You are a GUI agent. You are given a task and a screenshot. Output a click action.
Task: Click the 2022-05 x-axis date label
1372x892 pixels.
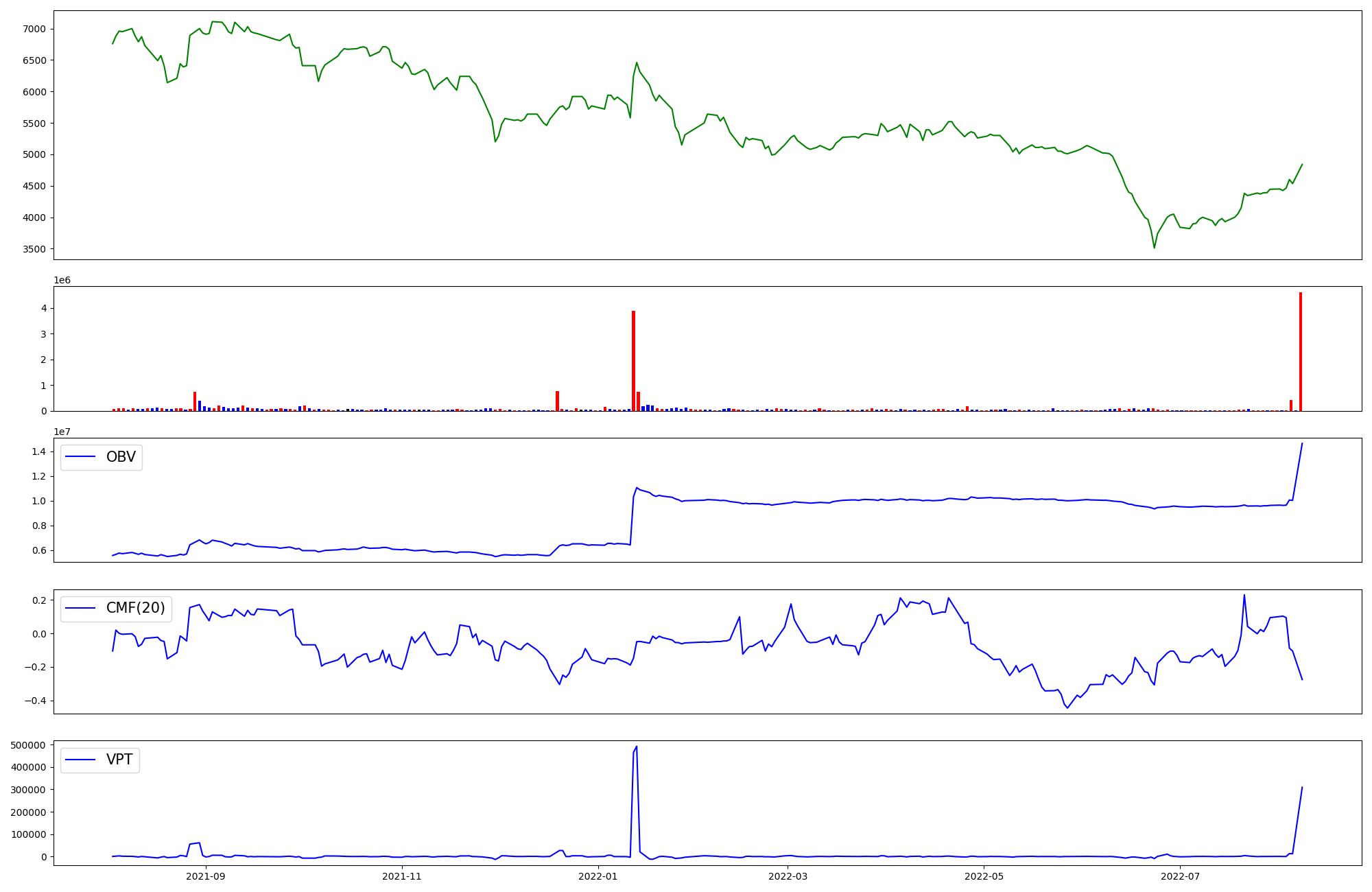(x=984, y=876)
